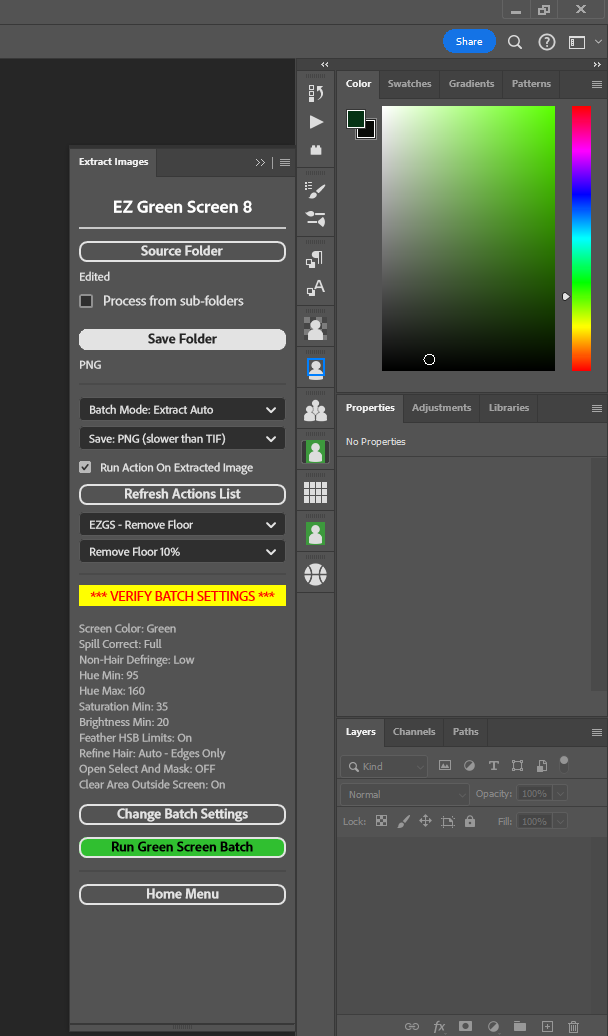Screen dimensions: 608x1036
Task: Switch to the Channels tab
Action: [414, 731]
